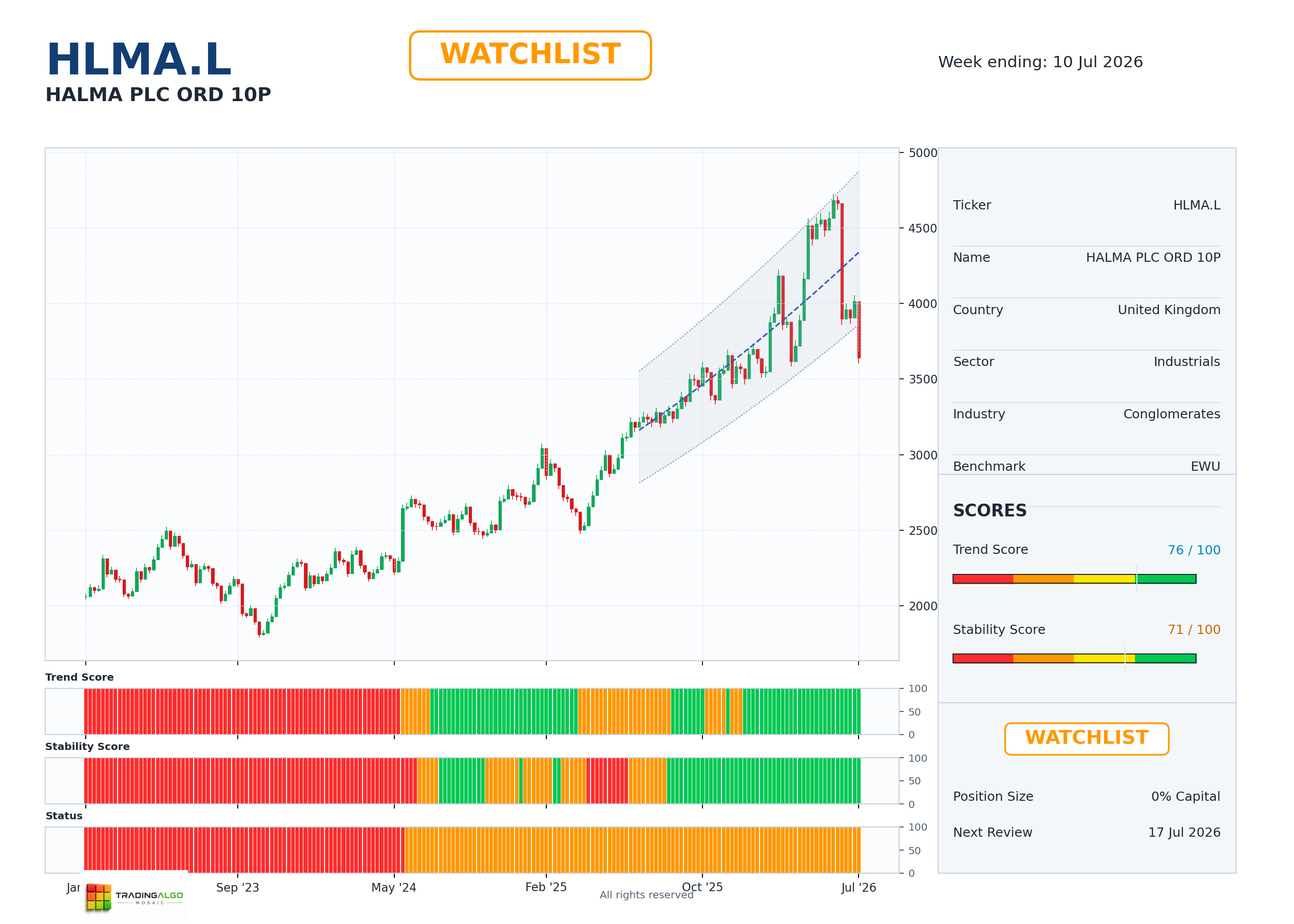This screenshot has height=924, width=1294.
Task: Click the United Kingdom country value
Action: coord(1169,310)
